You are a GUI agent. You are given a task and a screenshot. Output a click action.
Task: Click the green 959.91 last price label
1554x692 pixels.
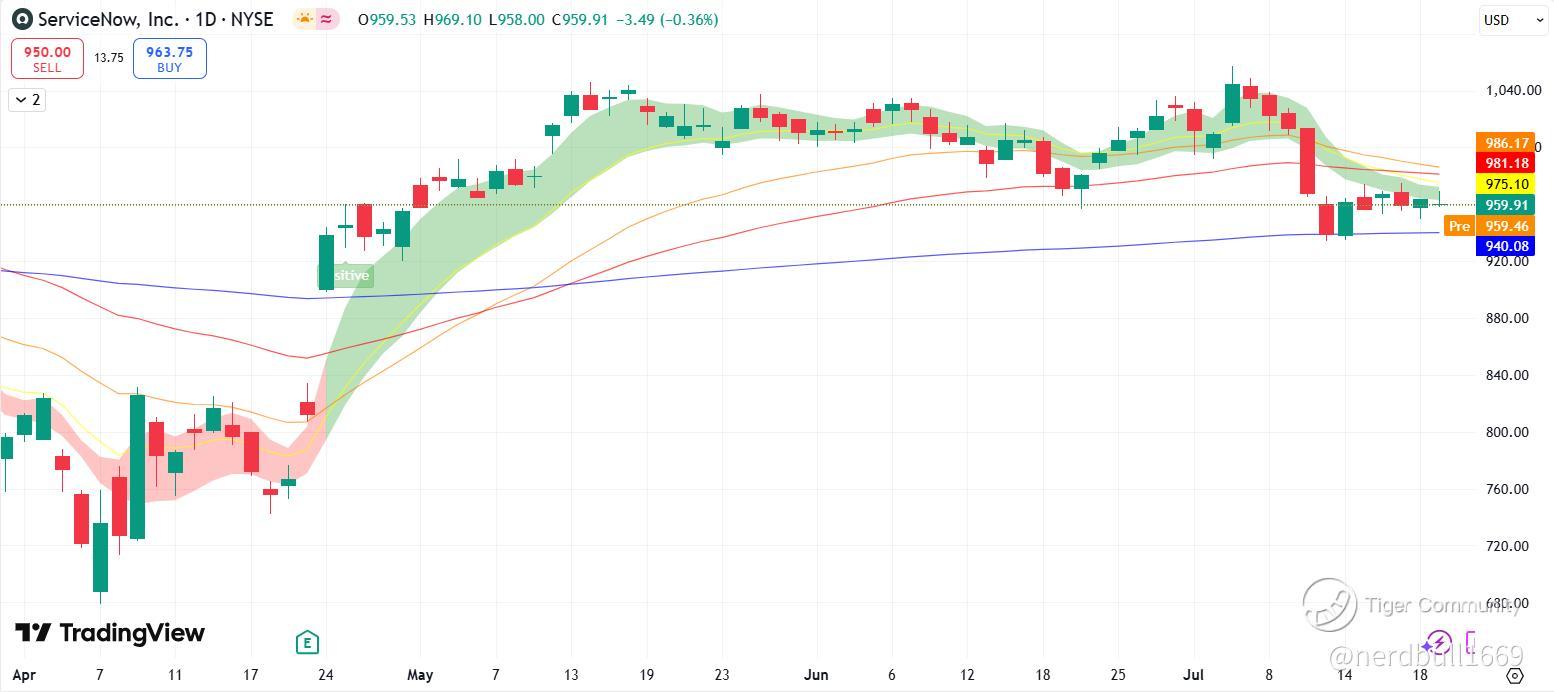(x=1506, y=205)
